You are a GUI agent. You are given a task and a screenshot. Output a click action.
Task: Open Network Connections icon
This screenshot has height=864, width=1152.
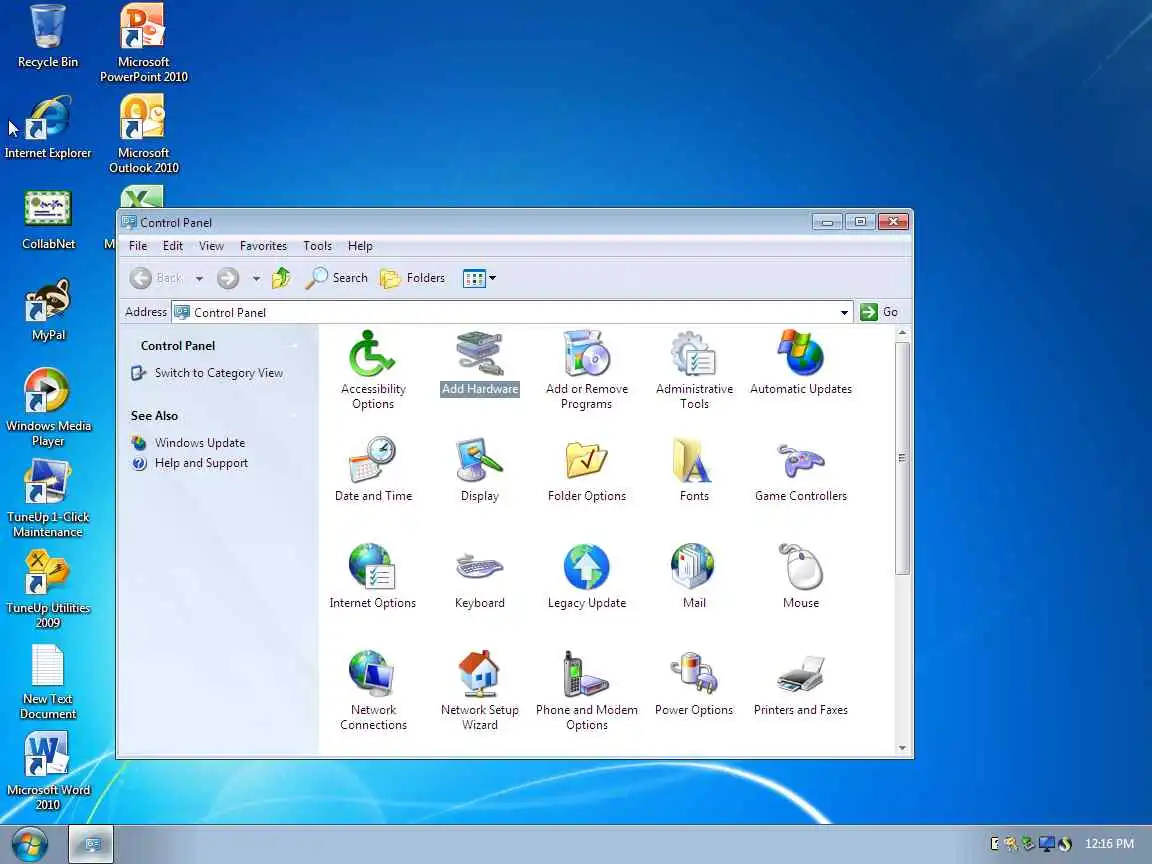tap(373, 691)
